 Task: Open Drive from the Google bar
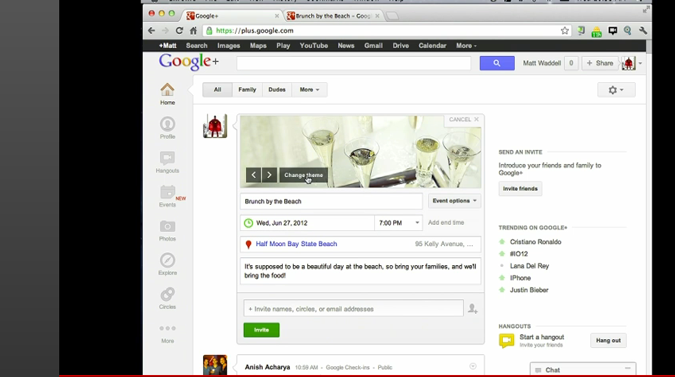pyautogui.click(x=400, y=46)
